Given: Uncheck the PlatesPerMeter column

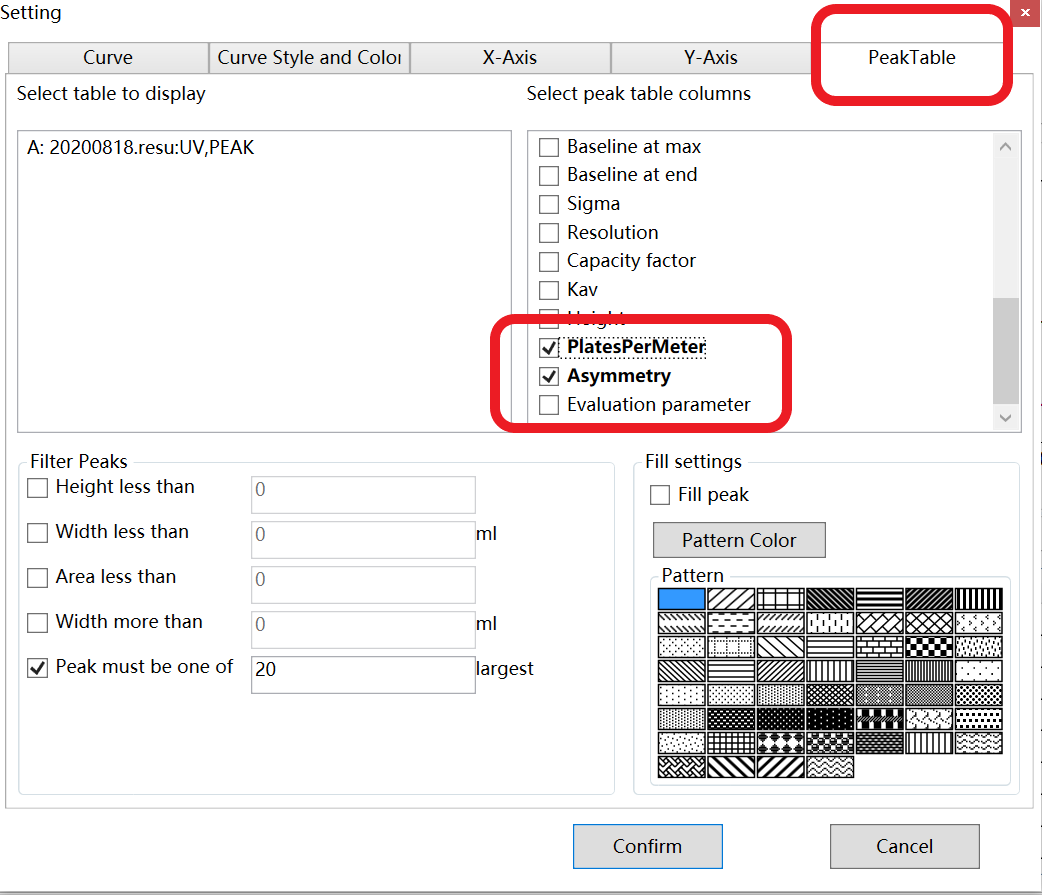Looking at the screenshot, I should 548,348.
